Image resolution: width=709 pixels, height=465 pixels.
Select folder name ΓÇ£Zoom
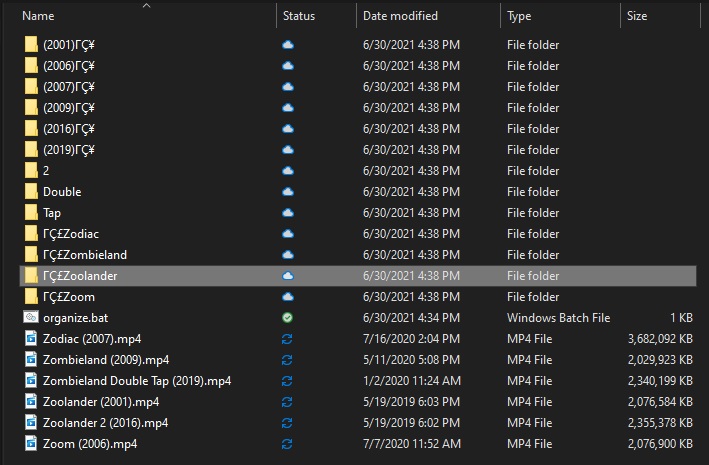pyautogui.click(x=69, y=297)
